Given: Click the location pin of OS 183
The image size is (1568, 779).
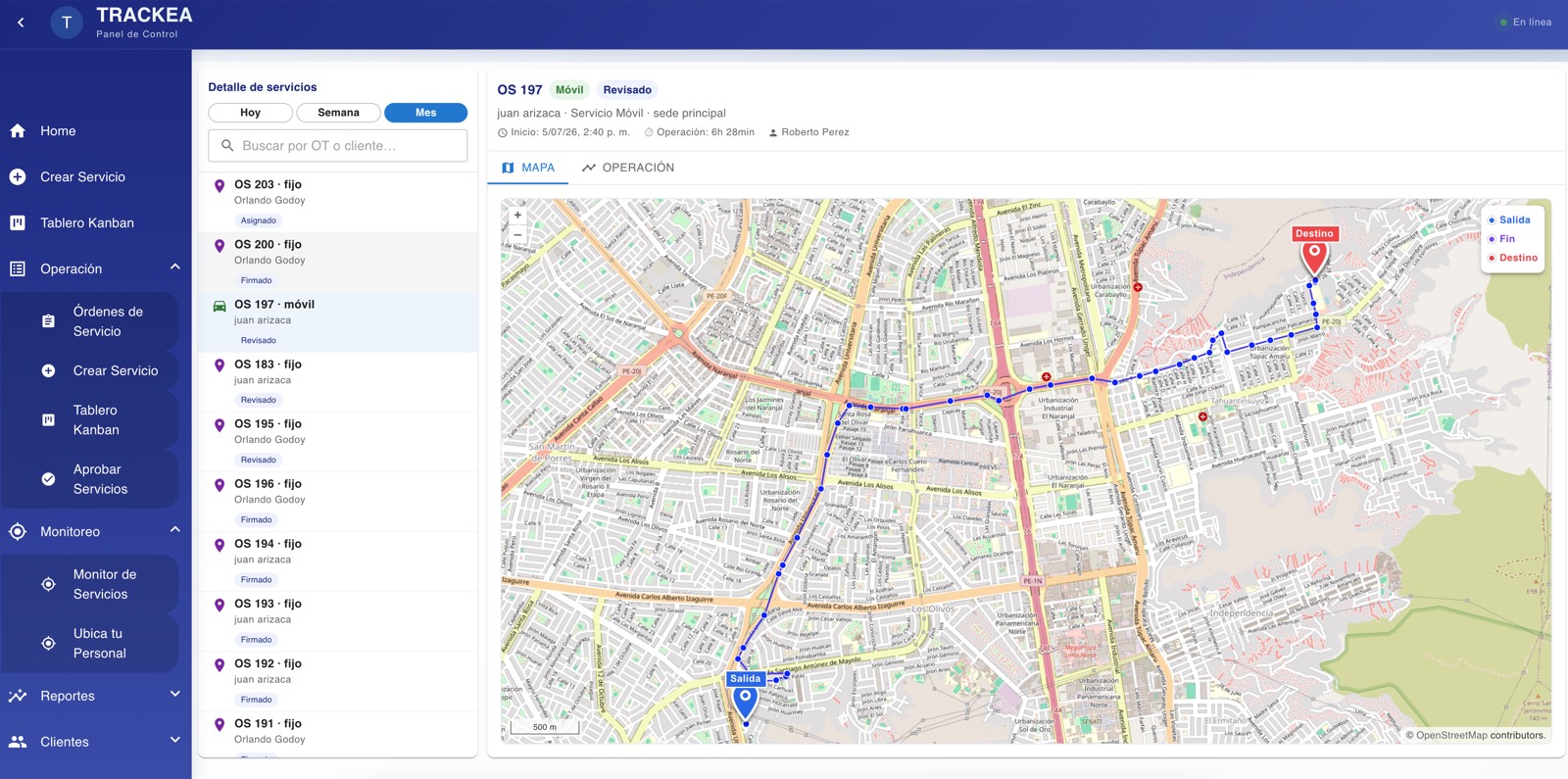Looking at the screenshot, I should [220, 365].
